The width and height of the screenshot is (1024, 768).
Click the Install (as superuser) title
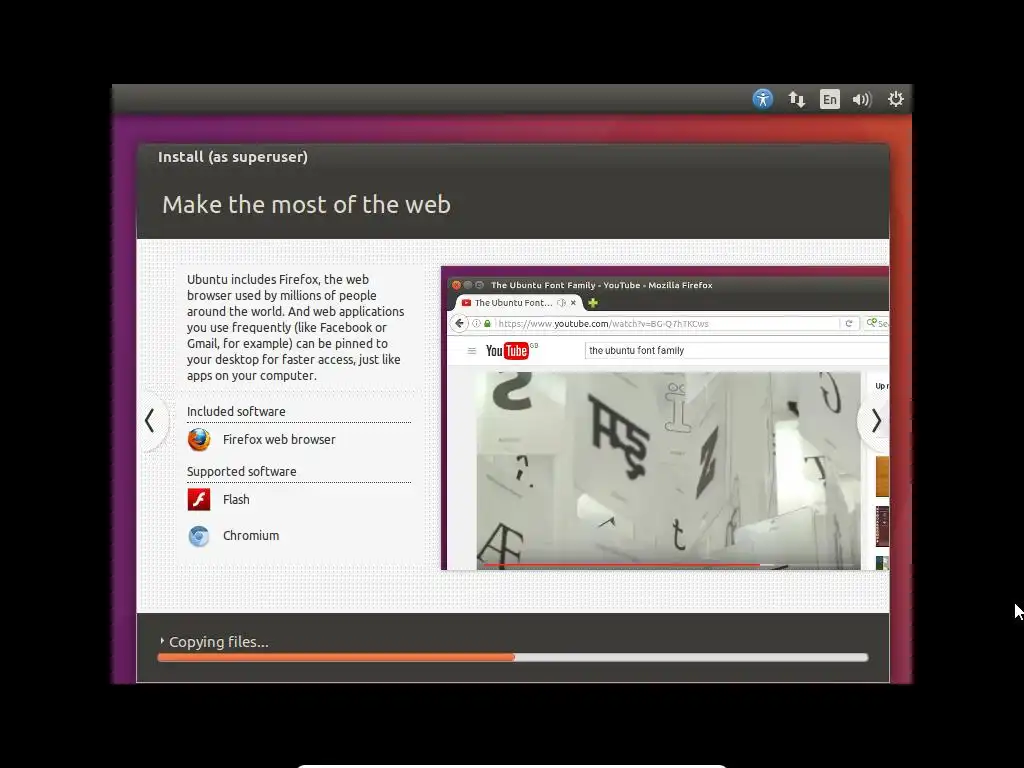232,157
